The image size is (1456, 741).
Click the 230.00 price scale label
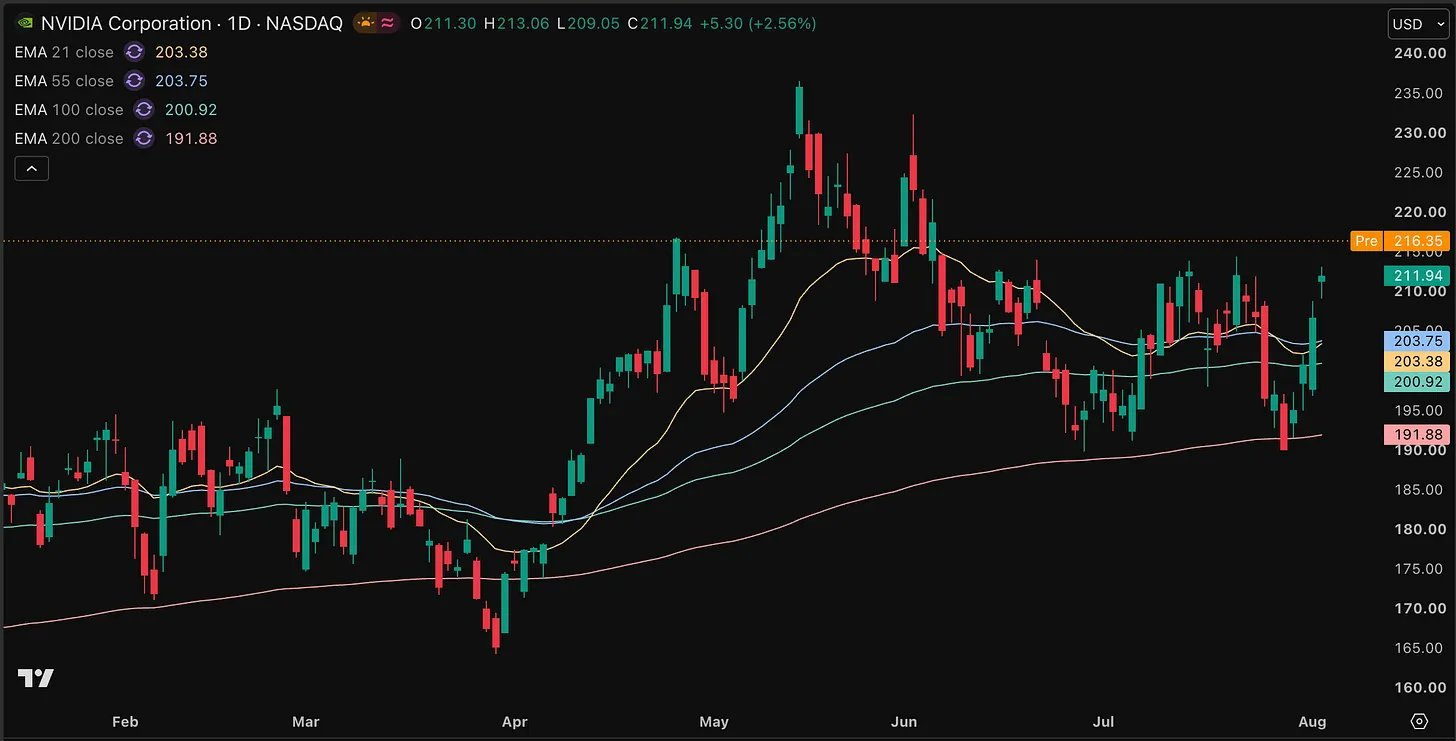(1421, 132)
